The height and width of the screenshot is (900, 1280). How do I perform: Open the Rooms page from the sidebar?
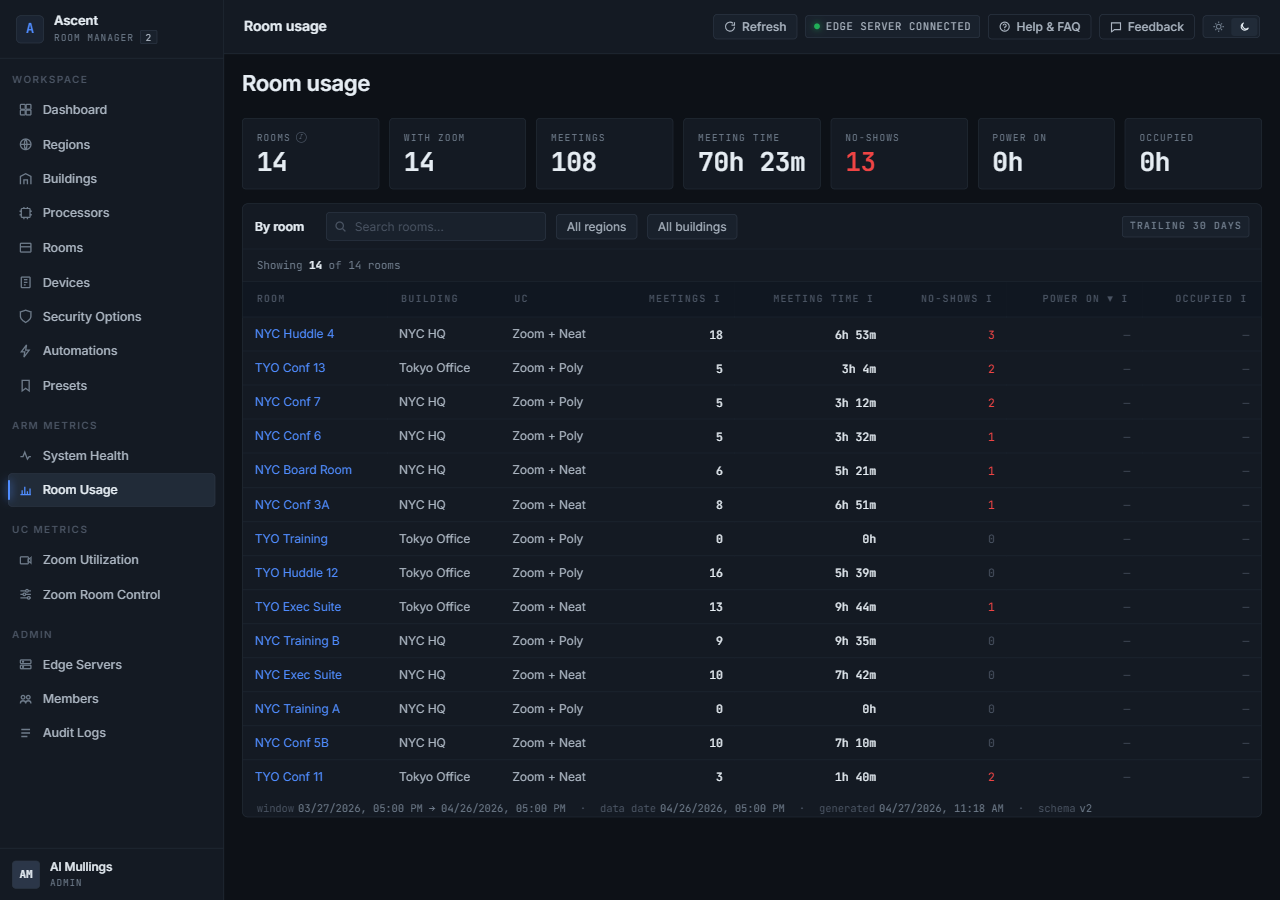(112, 248)
